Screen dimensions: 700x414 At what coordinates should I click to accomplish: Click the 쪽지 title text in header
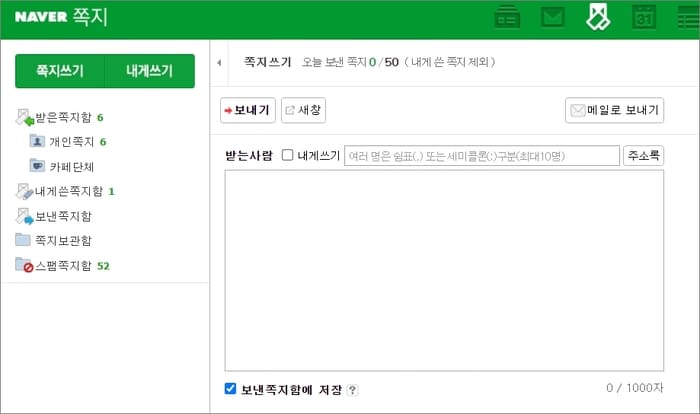[x=90, y=17]
